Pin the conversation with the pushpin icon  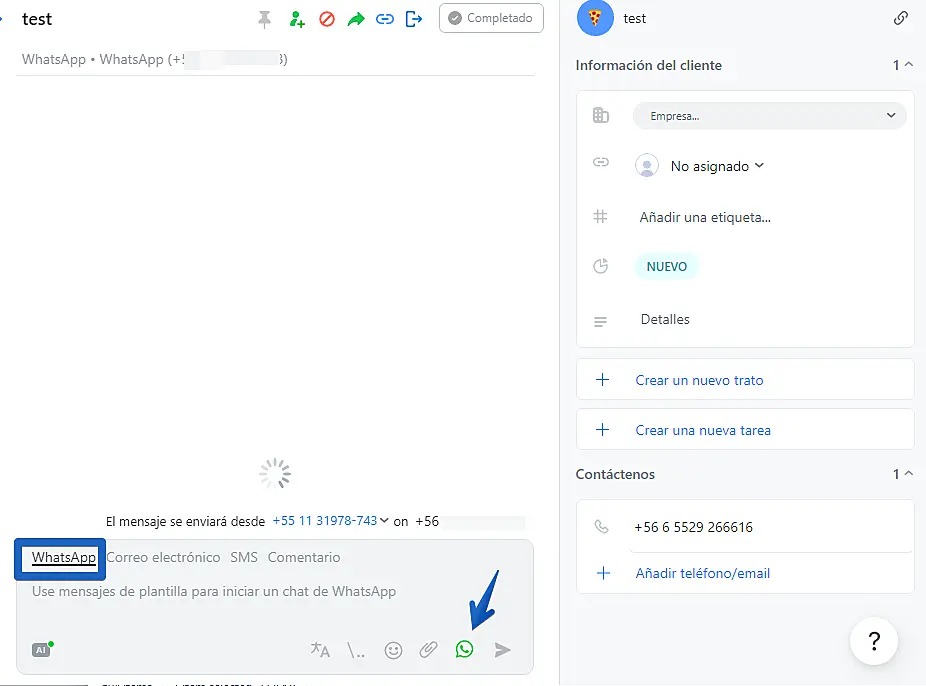(x=264, y=19)
